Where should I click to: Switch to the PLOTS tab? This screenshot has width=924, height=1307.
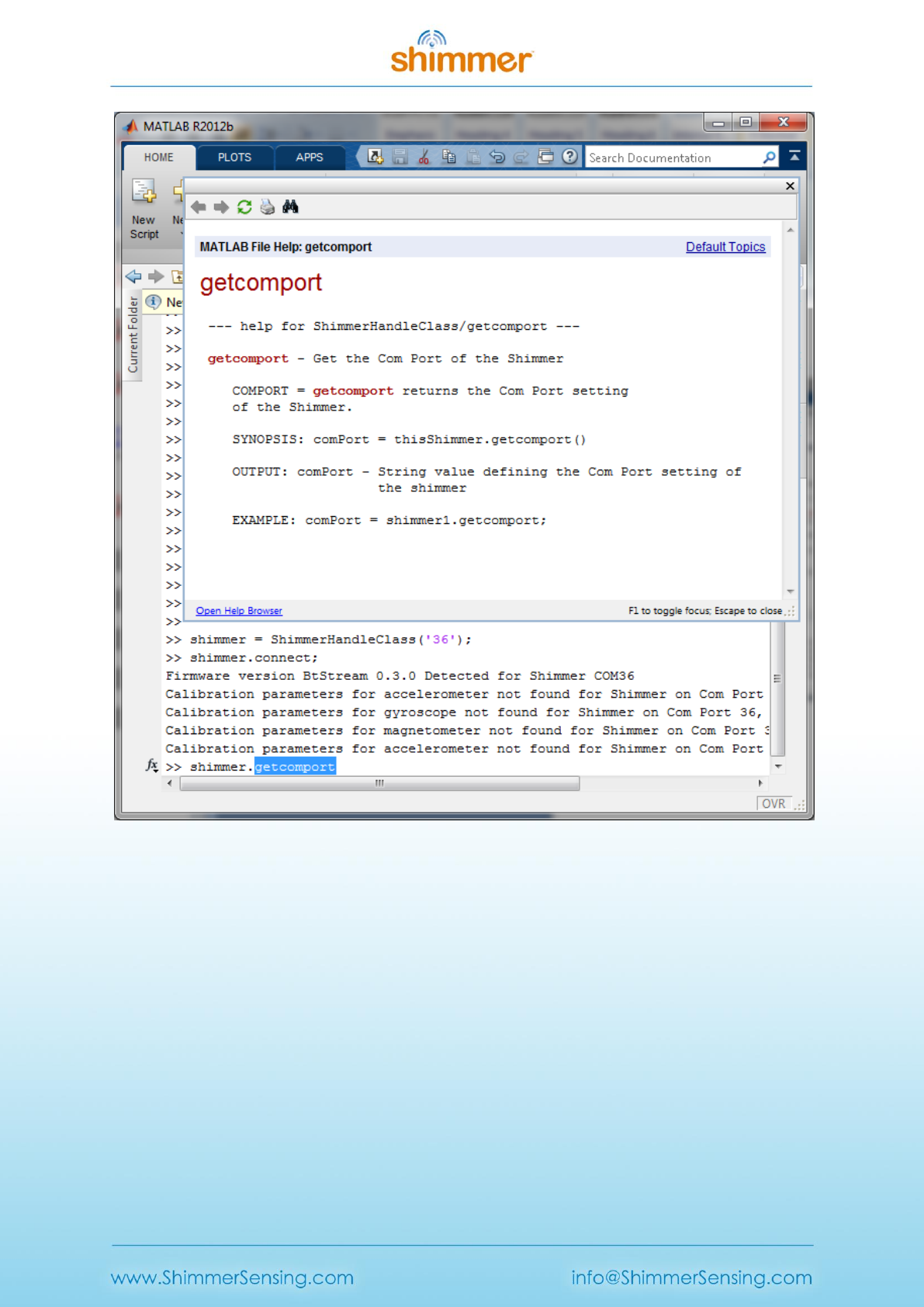tap(234, 158)
